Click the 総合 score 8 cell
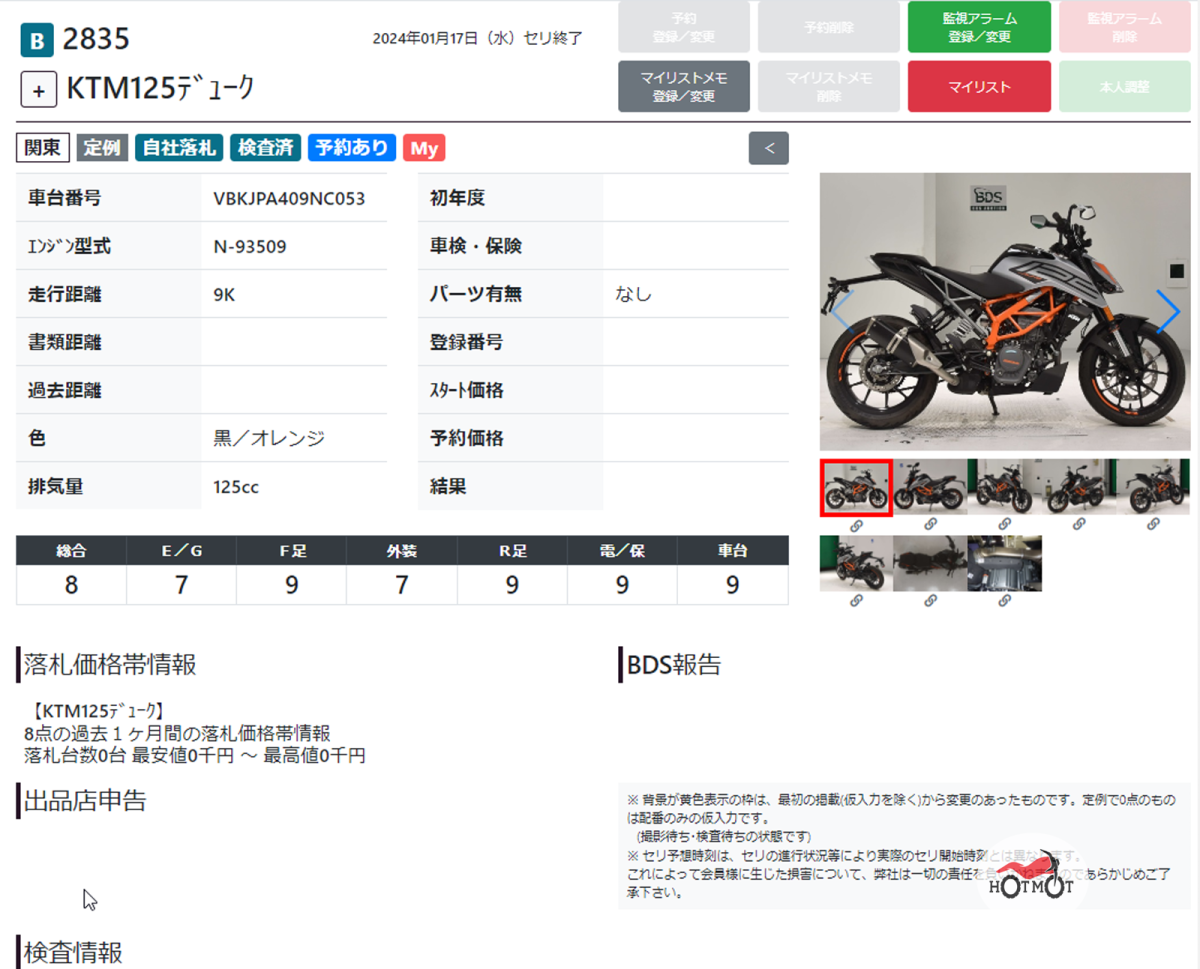 [x=71, y=585]
